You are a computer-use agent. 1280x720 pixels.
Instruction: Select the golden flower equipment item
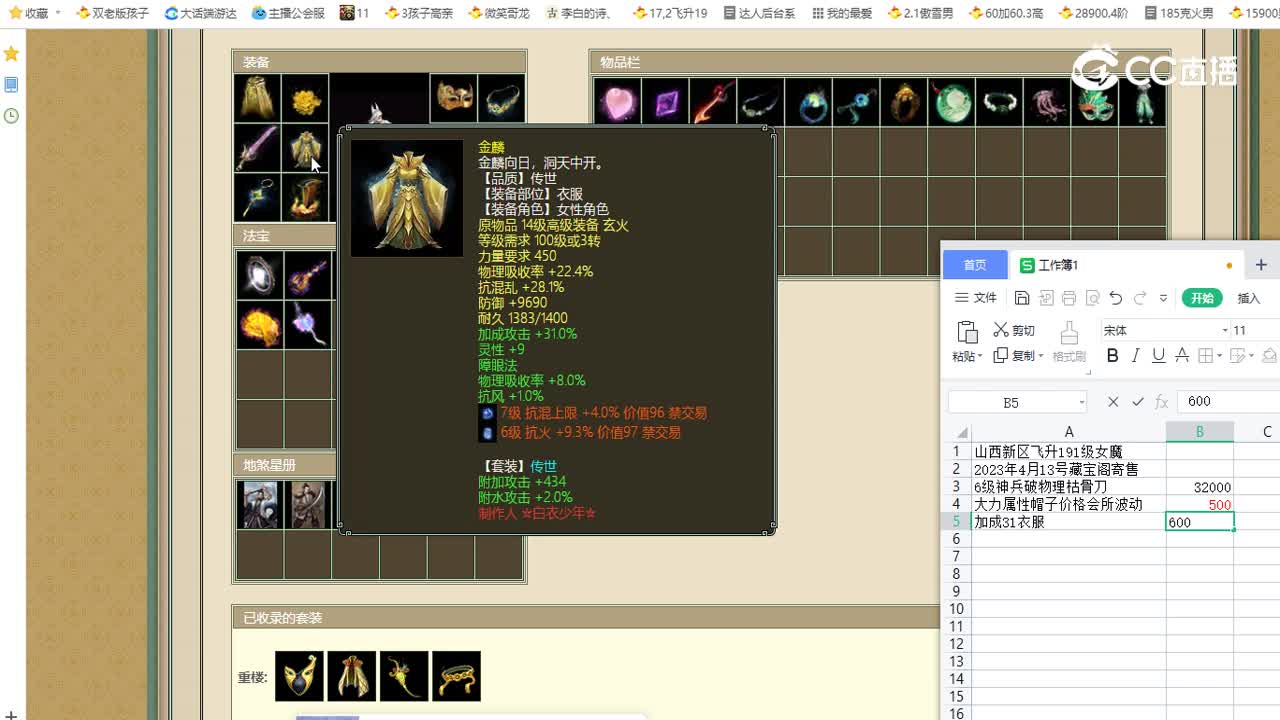(305, 98)
